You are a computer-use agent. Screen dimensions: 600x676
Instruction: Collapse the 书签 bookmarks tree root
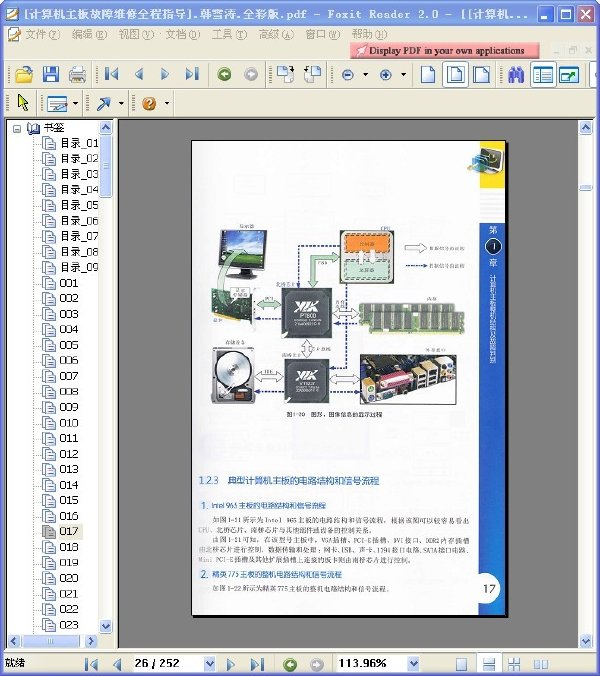17,128
